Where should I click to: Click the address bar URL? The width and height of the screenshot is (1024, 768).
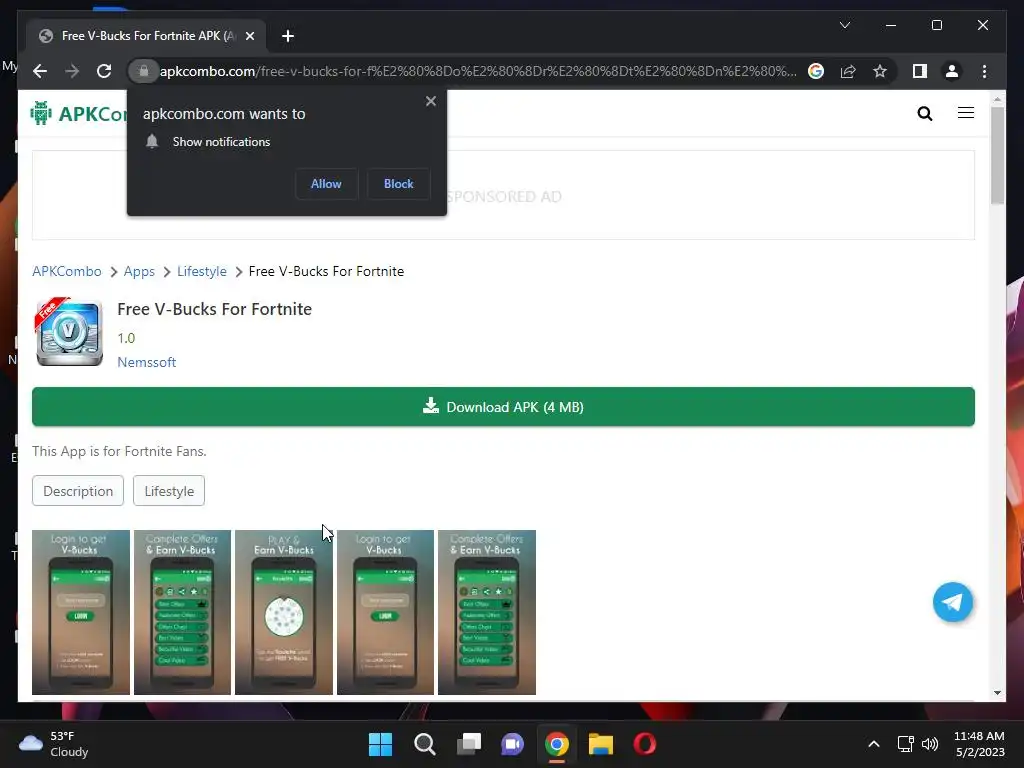pos(478,71)
